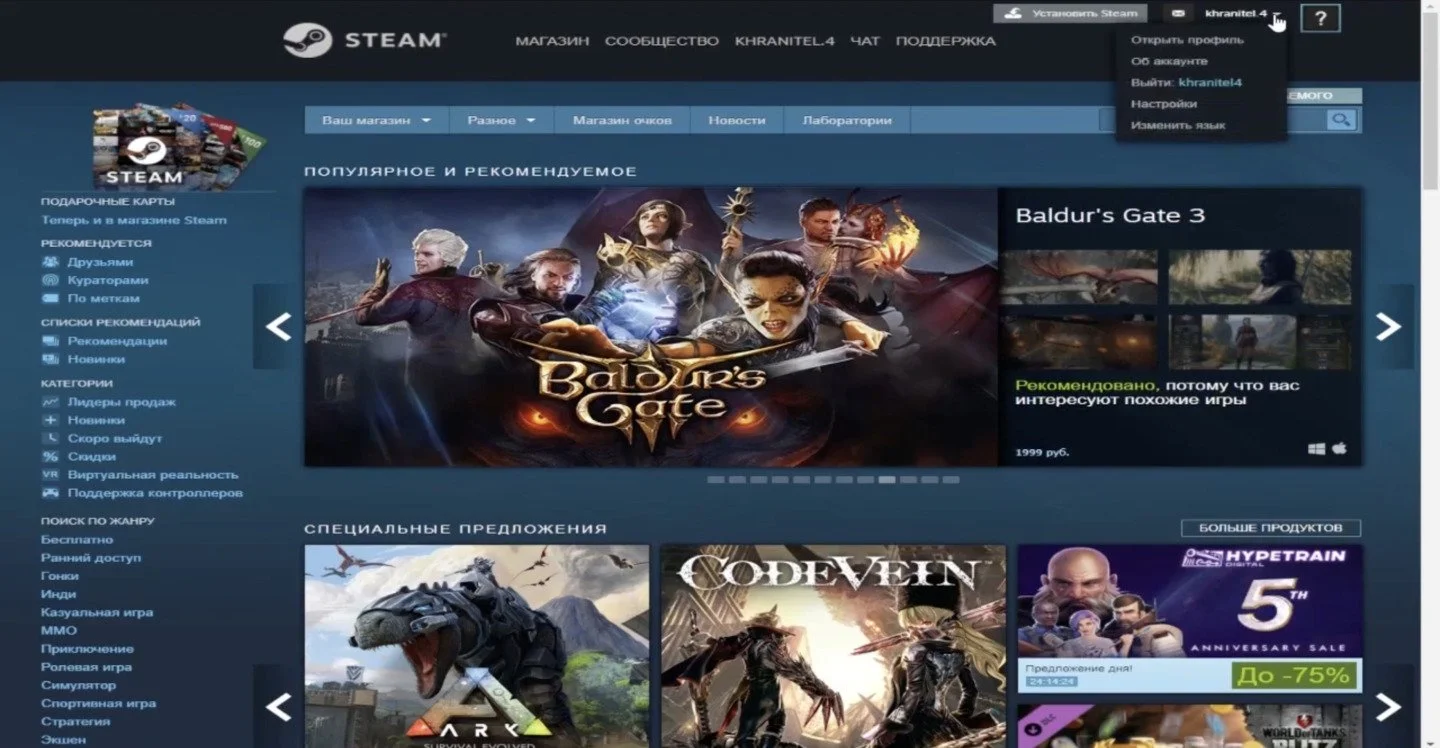Open the Hypetrain 5th Anniversary Sale card

[1190, 619]
